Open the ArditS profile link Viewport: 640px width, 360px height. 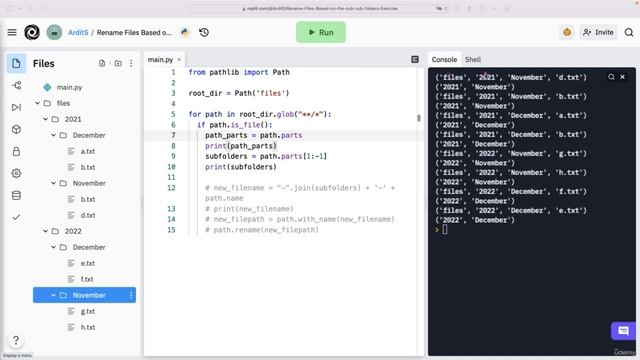pyautogui.click(x=78, y=32)
